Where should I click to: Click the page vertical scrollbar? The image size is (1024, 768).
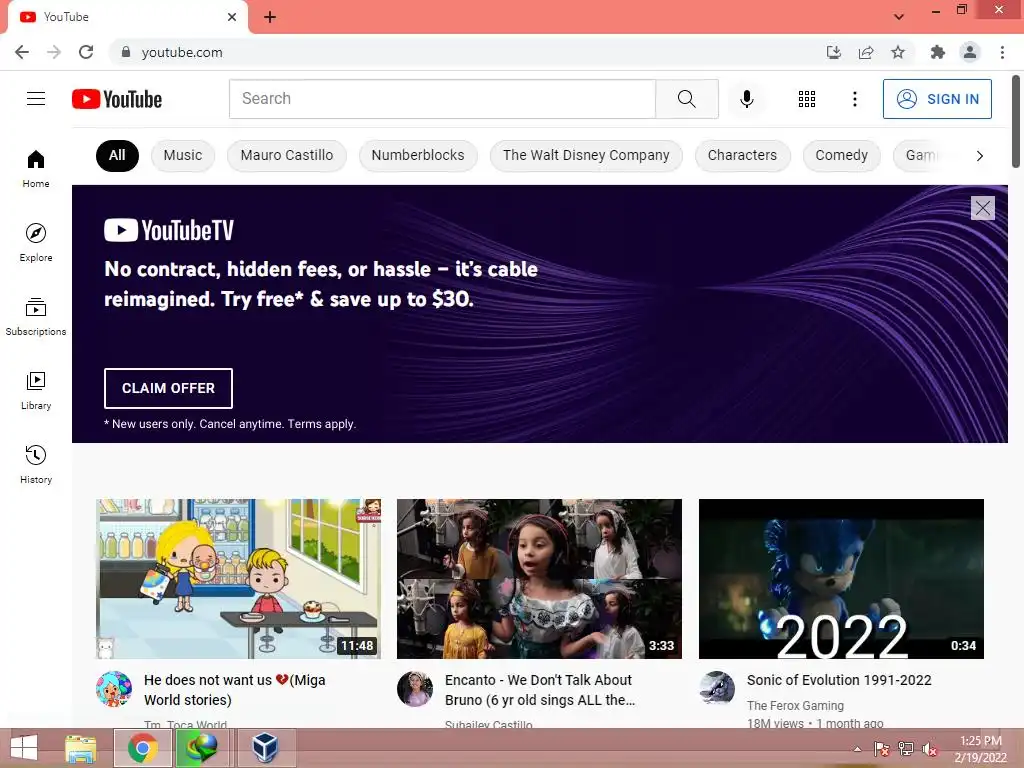pyautogui.click(x=1016, y=121)
